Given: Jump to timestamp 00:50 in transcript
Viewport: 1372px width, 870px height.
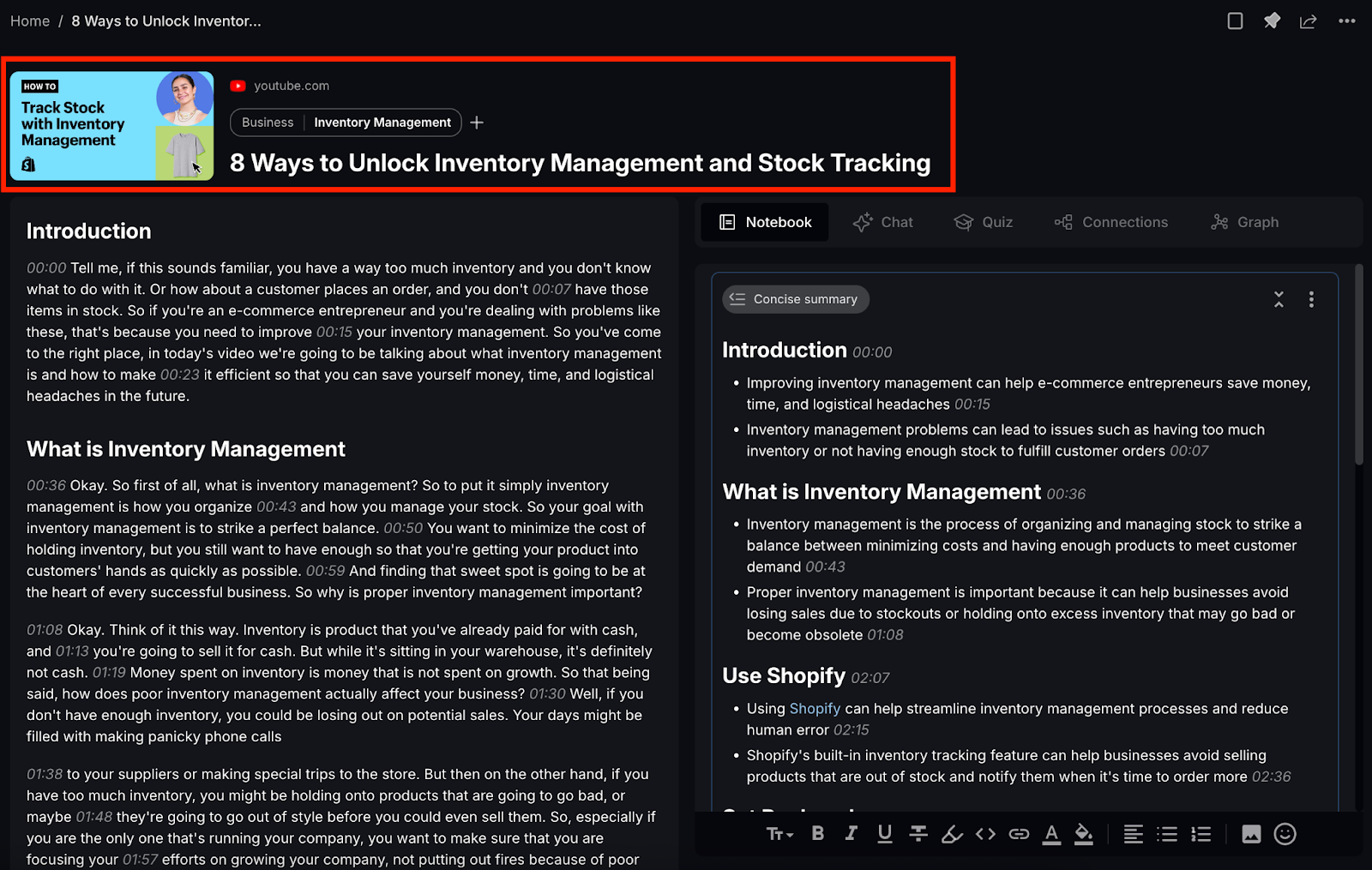Looking at the screenshot, I should [403, 528].
